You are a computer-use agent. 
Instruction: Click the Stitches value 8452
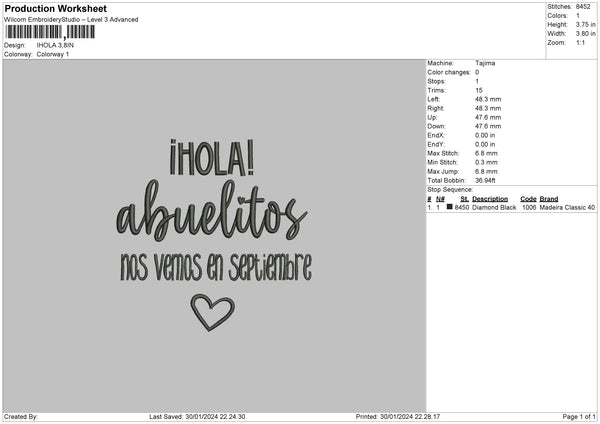[583, 7]
